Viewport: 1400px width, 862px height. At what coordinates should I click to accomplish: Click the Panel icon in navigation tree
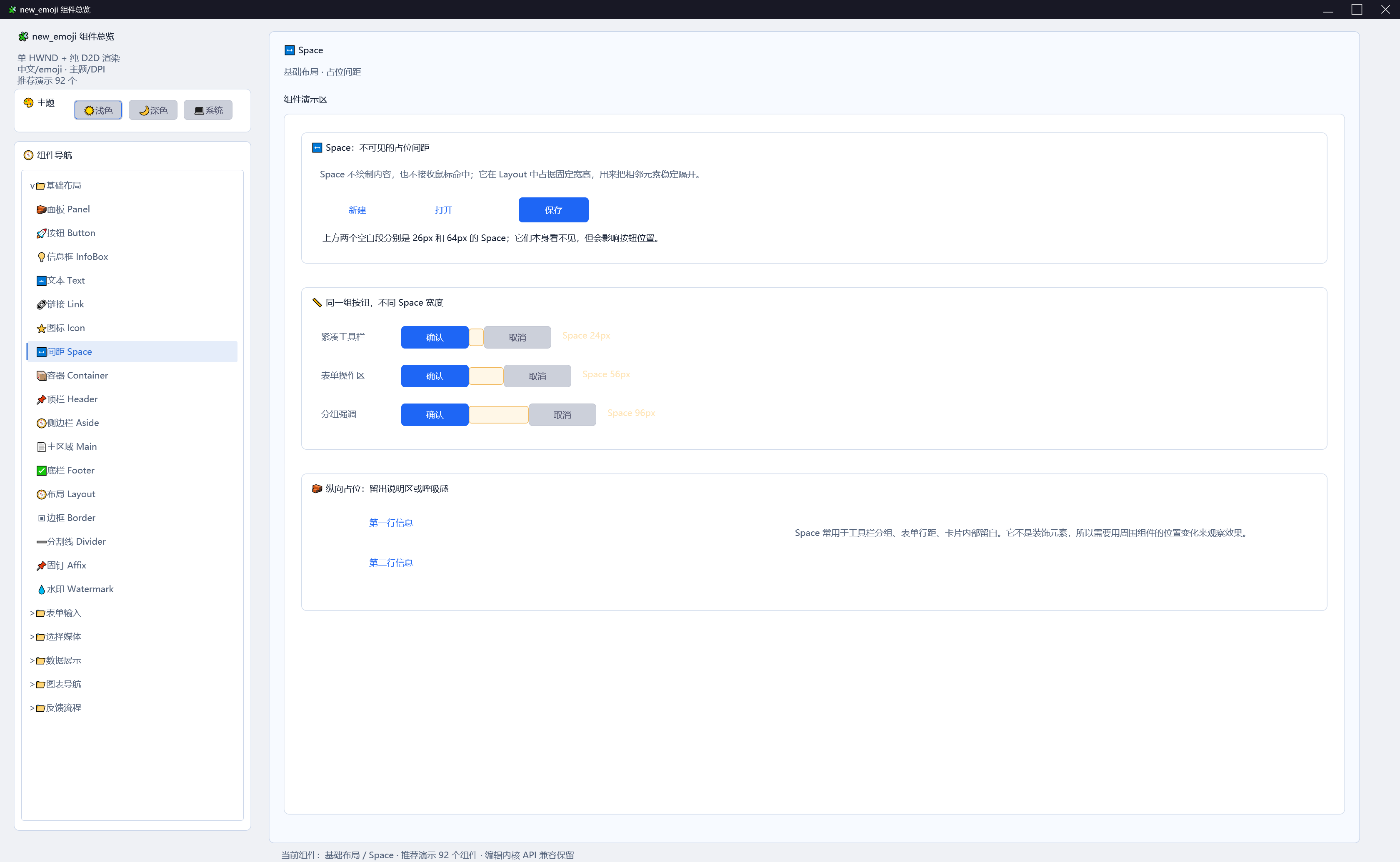[41, 210]
